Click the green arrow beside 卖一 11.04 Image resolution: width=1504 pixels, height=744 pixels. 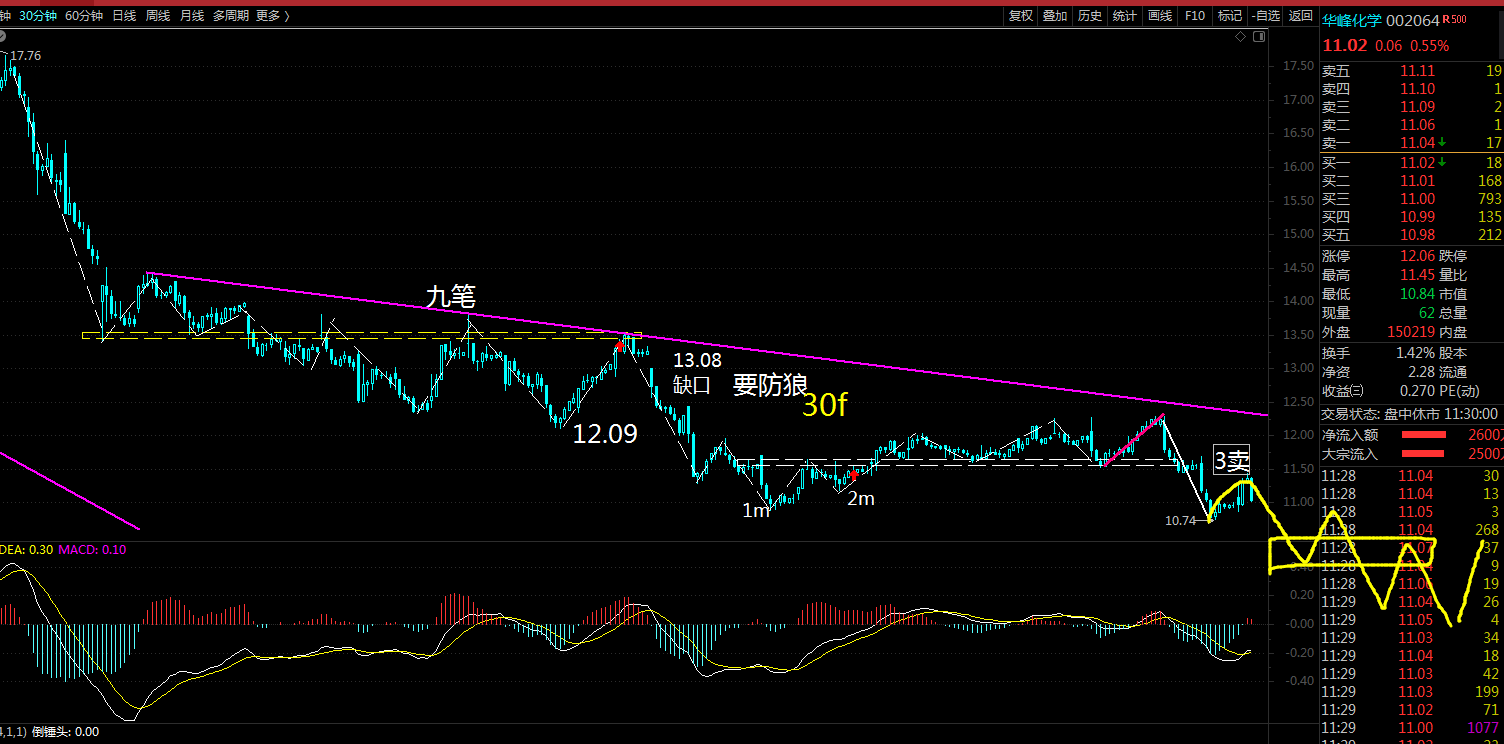(x=1442, y=143)
